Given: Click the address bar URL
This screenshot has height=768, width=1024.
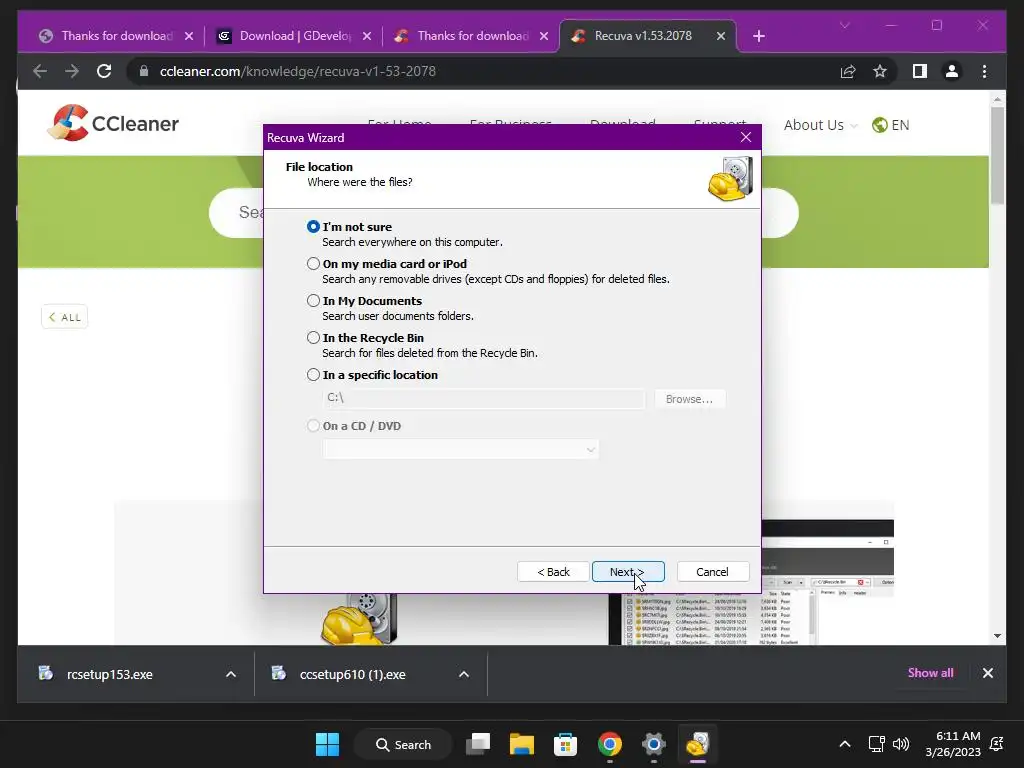Looking at the screenshot, I should point(297,71).
